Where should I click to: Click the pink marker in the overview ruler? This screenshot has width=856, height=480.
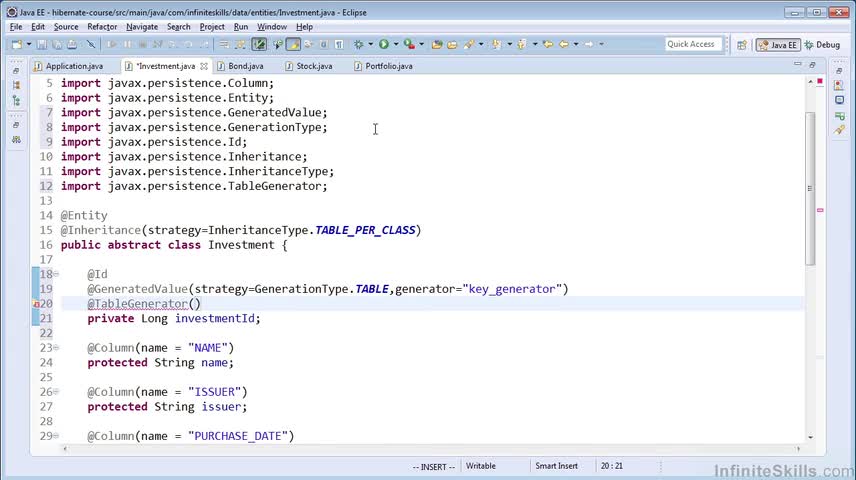tap(820, 210)
